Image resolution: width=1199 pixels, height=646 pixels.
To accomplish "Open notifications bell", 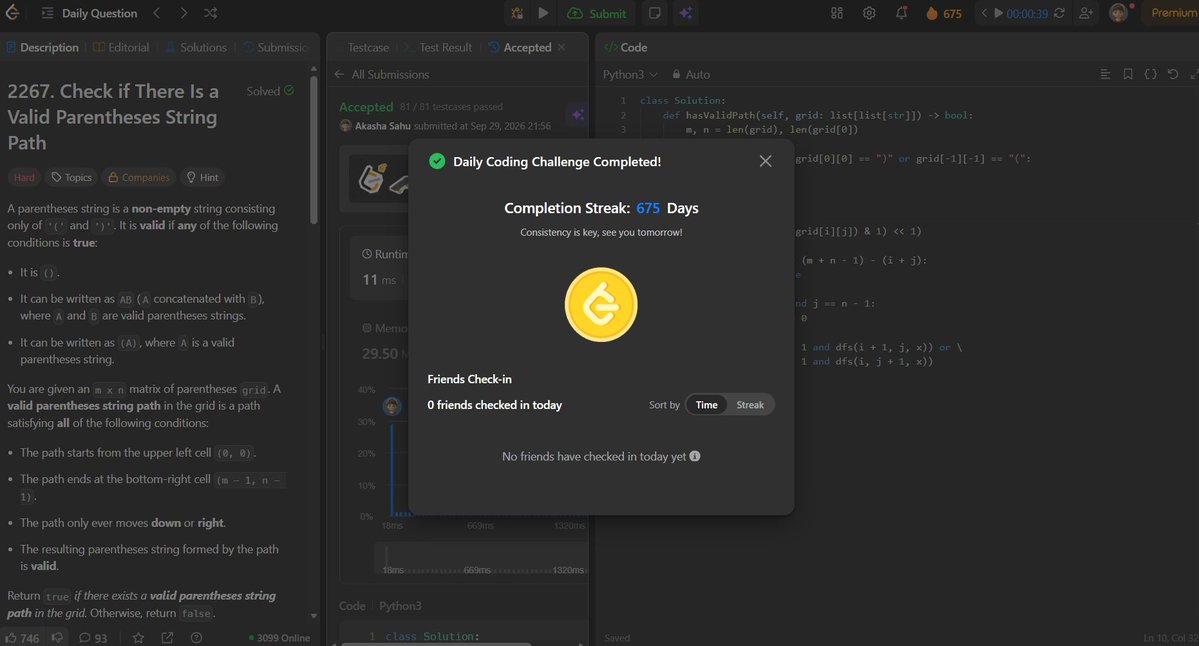I will click(902, 13).
